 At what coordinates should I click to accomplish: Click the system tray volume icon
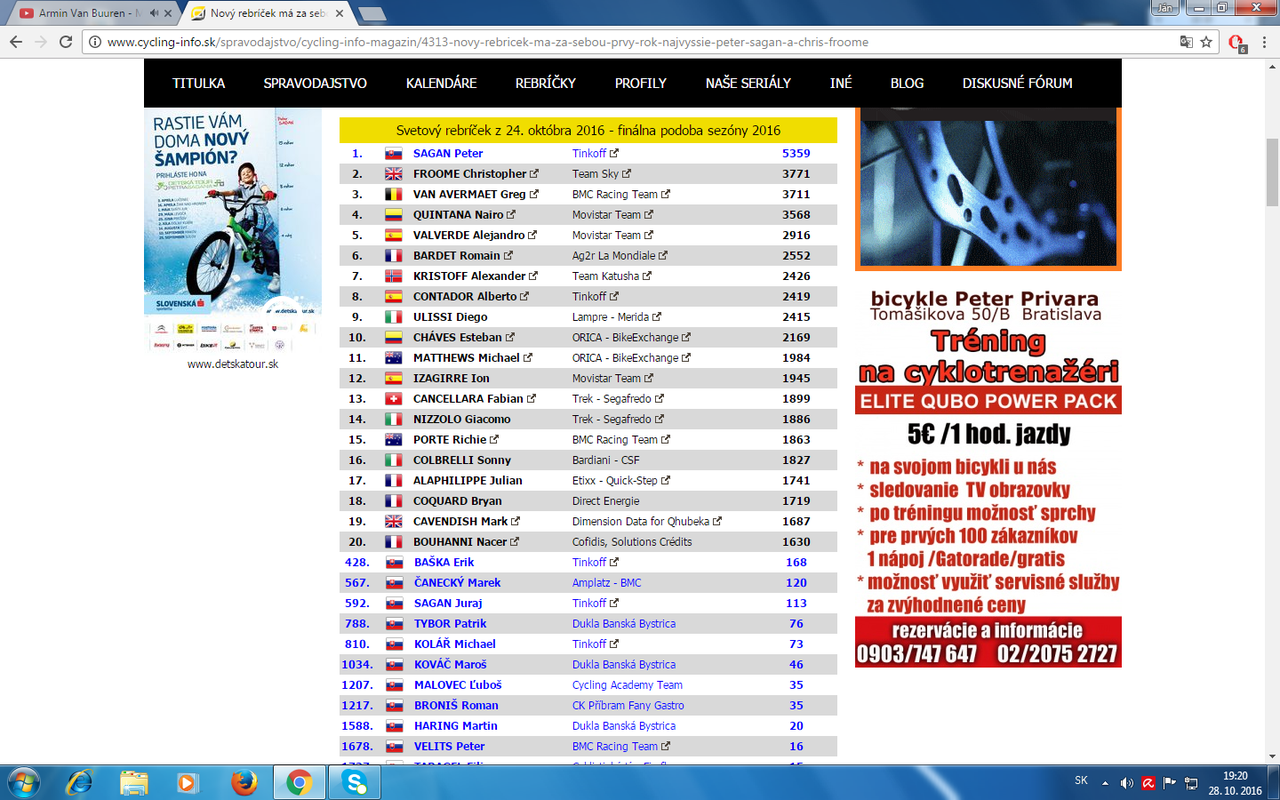1127,782
